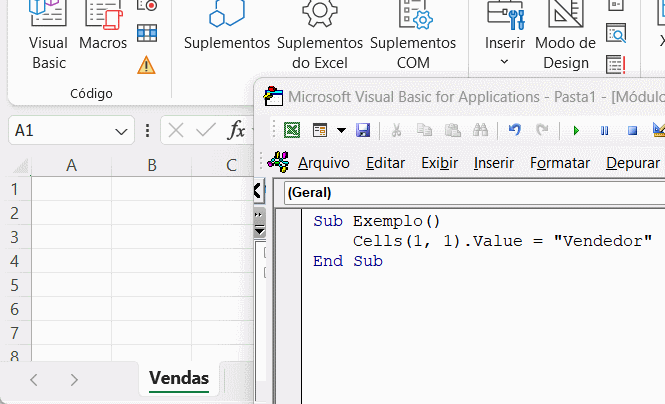
Task: Pause macro execution with Break icon
Action: [x=604, y=130]
